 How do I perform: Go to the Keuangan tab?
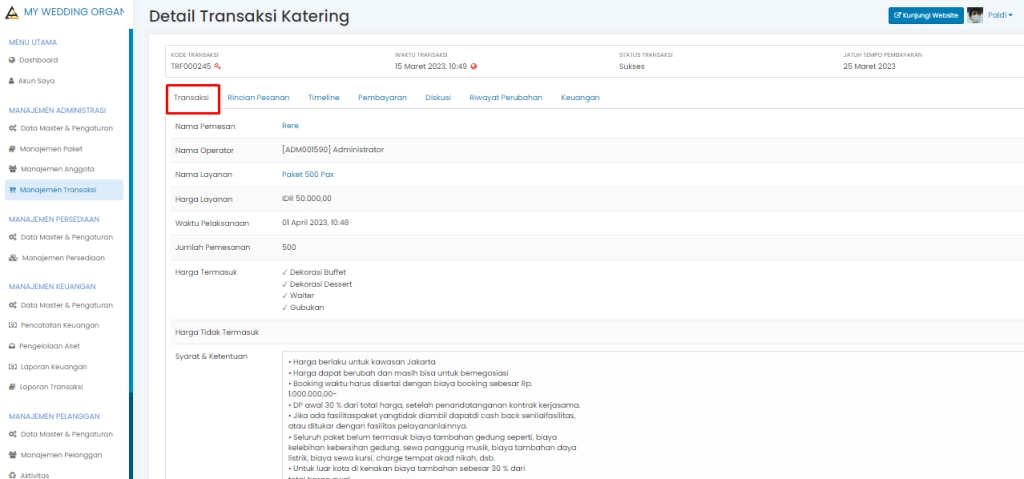tap(580, 97)
